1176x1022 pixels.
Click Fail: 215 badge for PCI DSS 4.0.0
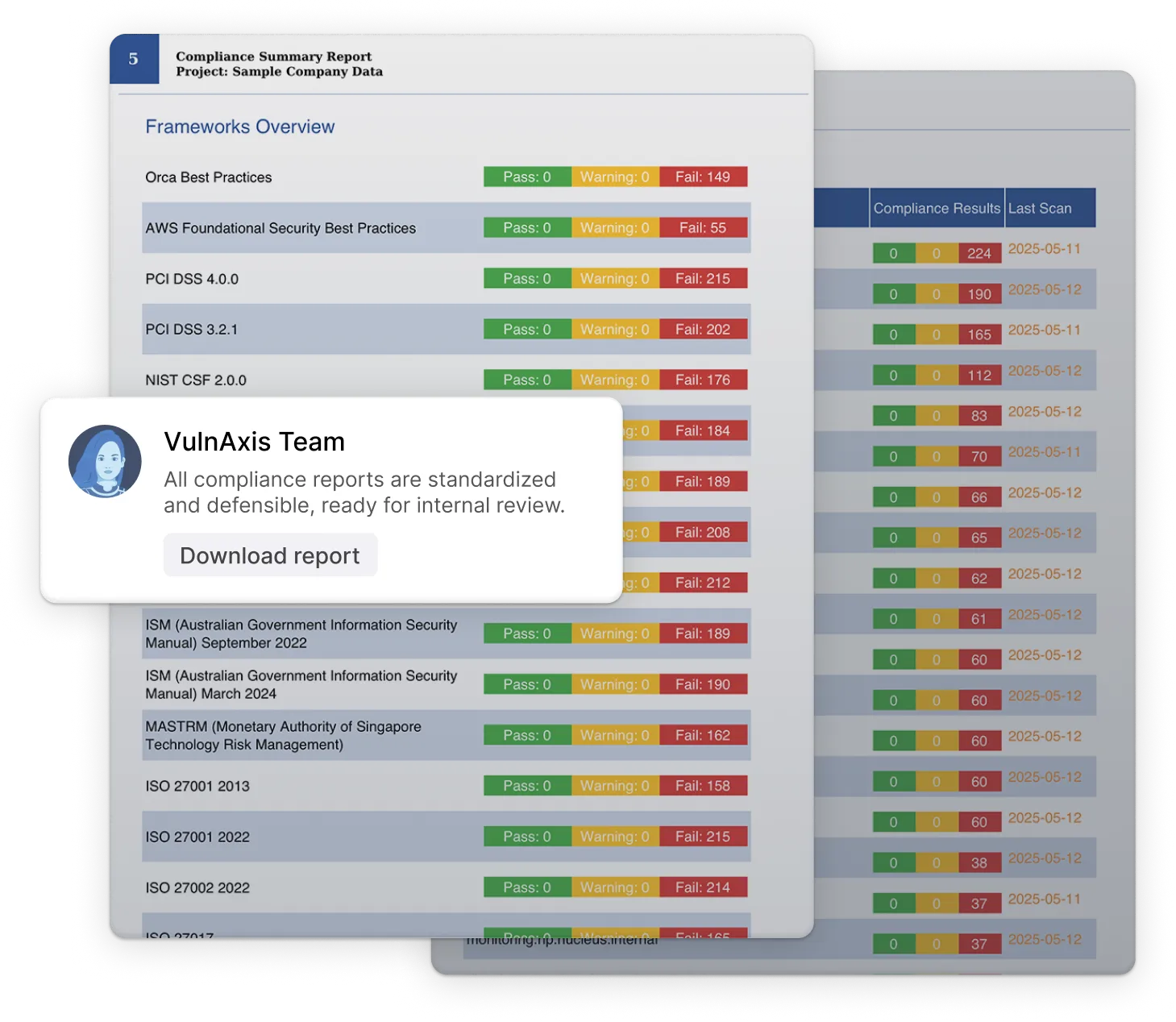(x=703, y=278)
